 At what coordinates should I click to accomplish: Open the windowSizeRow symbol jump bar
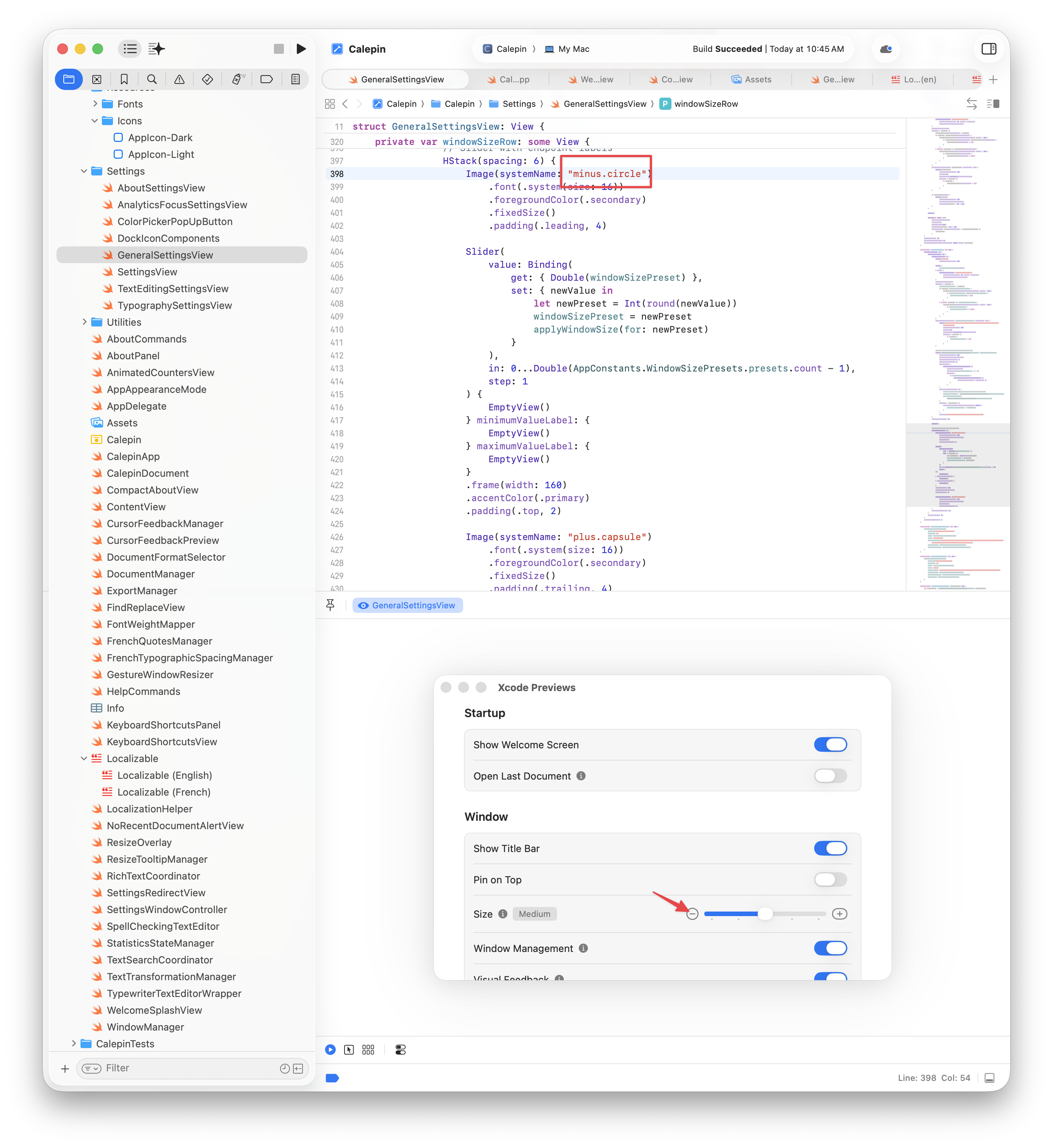pos(699,104)
